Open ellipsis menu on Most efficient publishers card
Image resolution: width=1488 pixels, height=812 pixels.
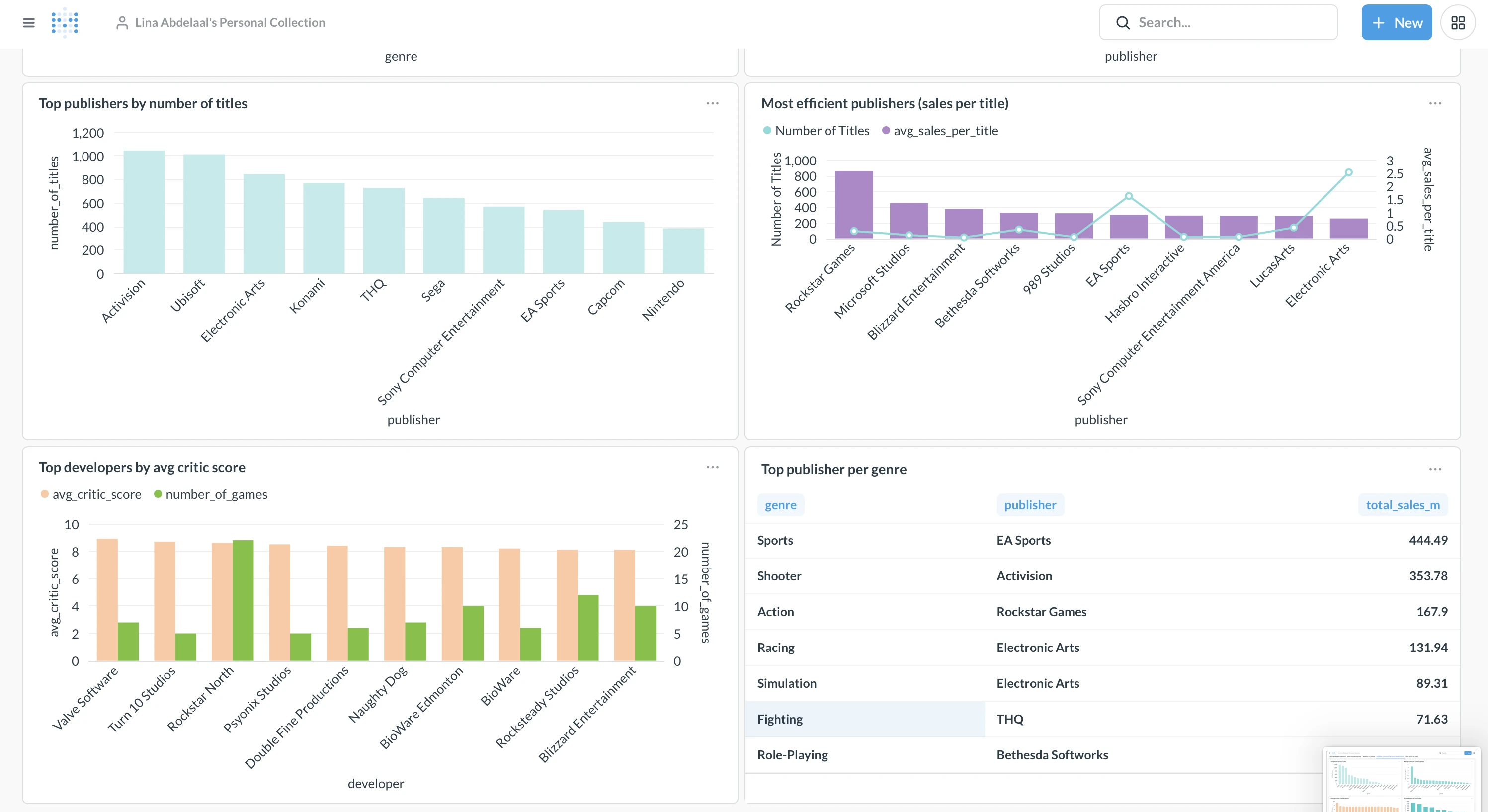click(1435, 103)
